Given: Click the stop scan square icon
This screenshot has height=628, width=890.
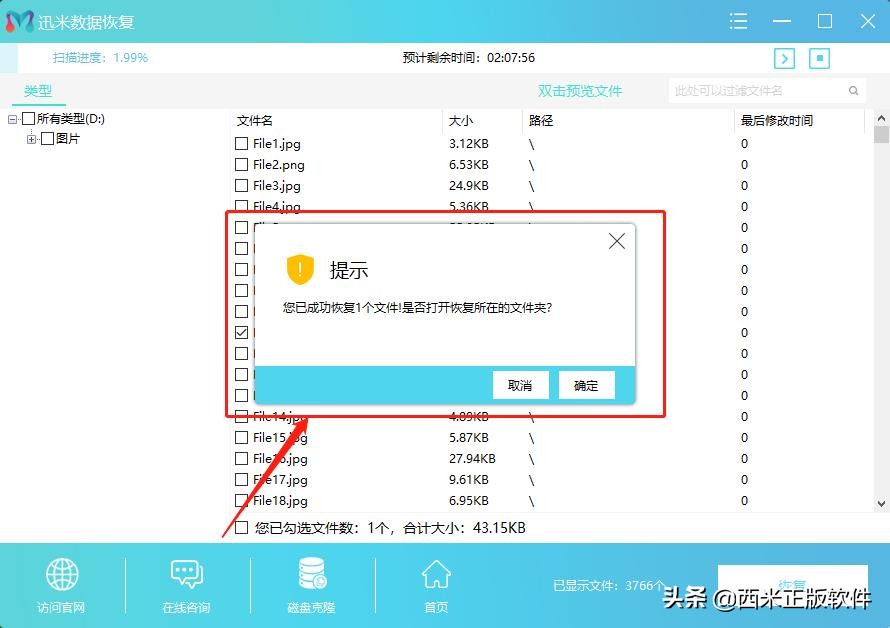Looking at the screenshot, I should [x=819, y=58].
